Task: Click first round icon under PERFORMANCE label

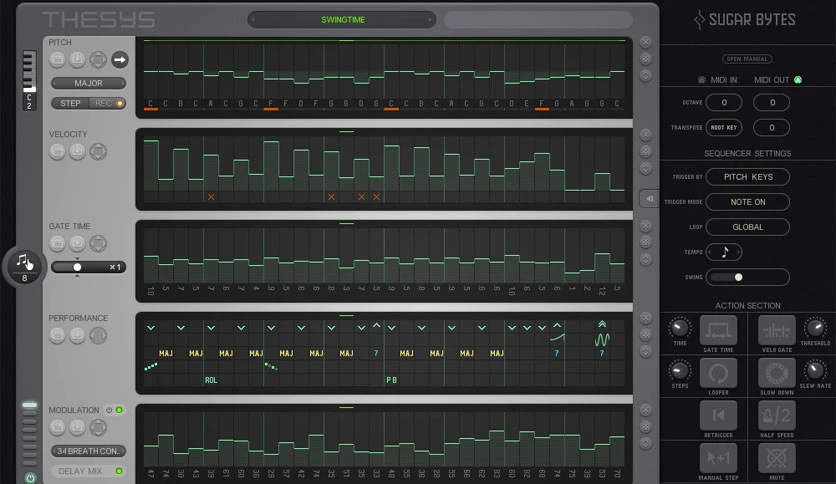Action: [x=57, y=335]
